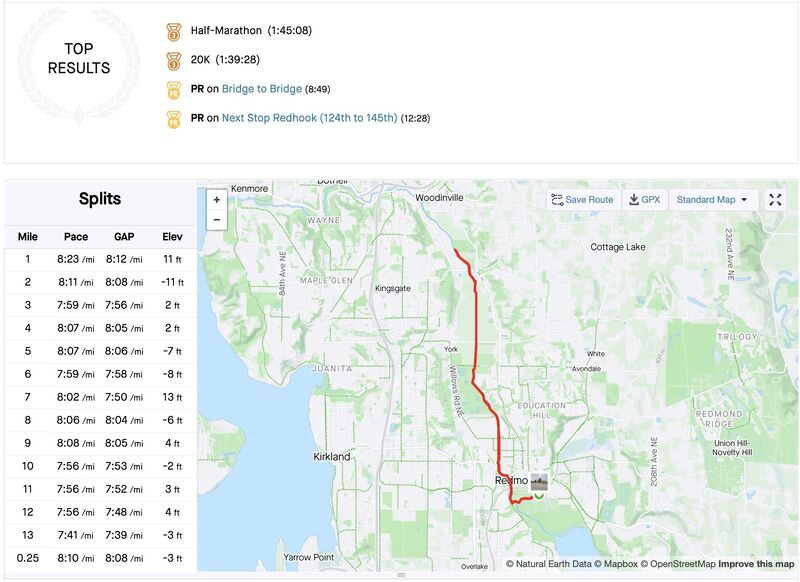The height and width of the screenshot is (582, 800).
Task: Open Next Stop Redhook segment link
Action: click(309, 118)
